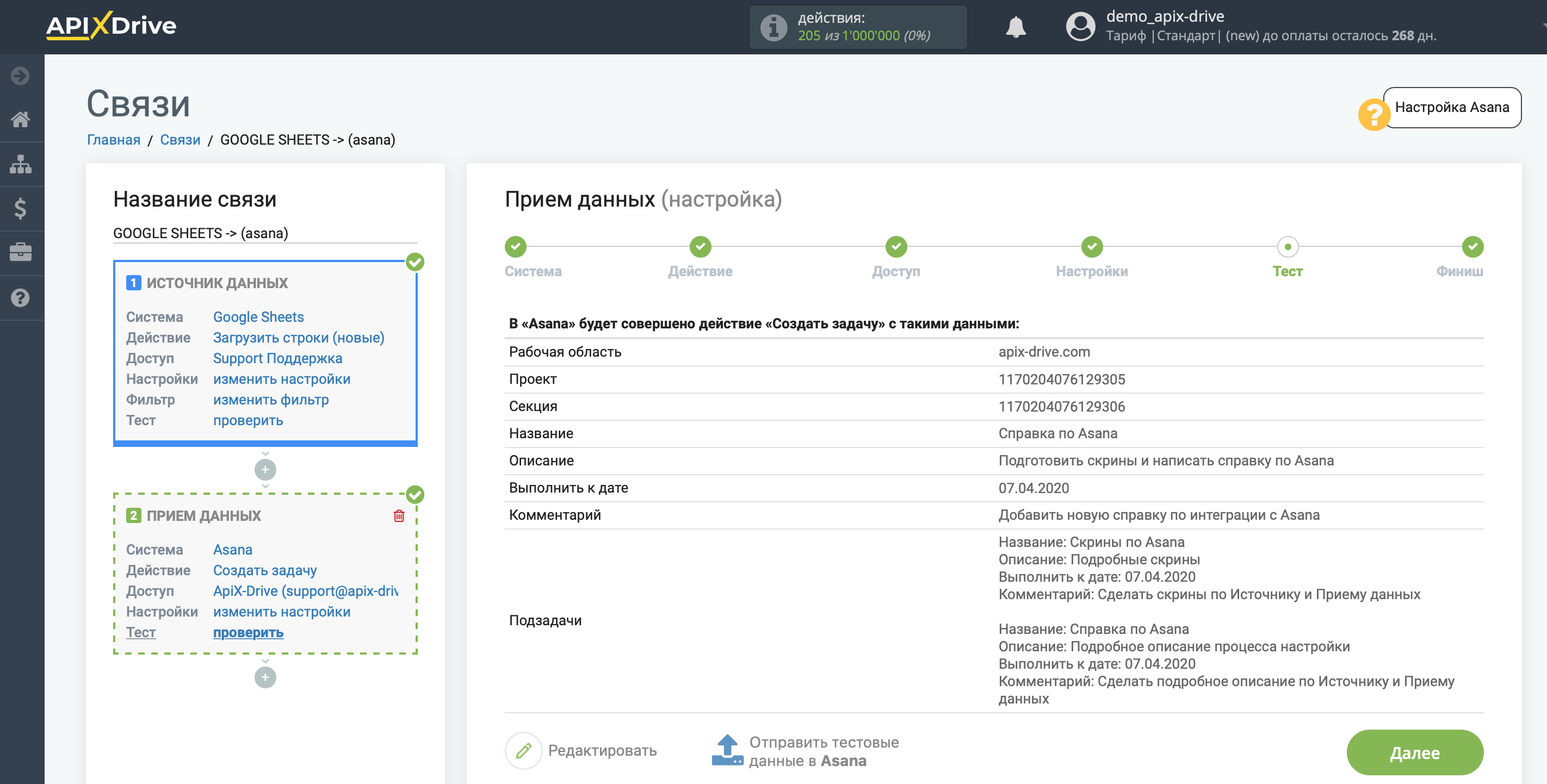This screenshot has width=1547, height=784.
Task: Add a step below the receiver block
Action: (x=265, y=678)
